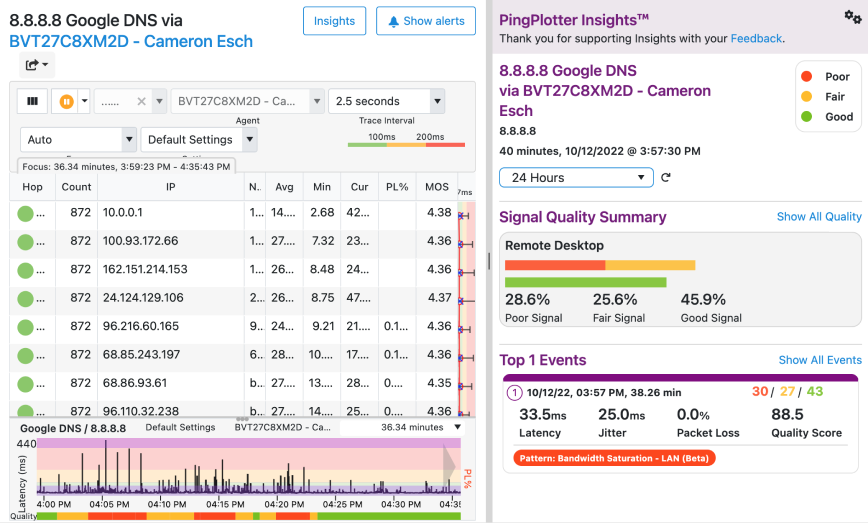
Task: Clear the target name field with X
Action: click(142, 101)
